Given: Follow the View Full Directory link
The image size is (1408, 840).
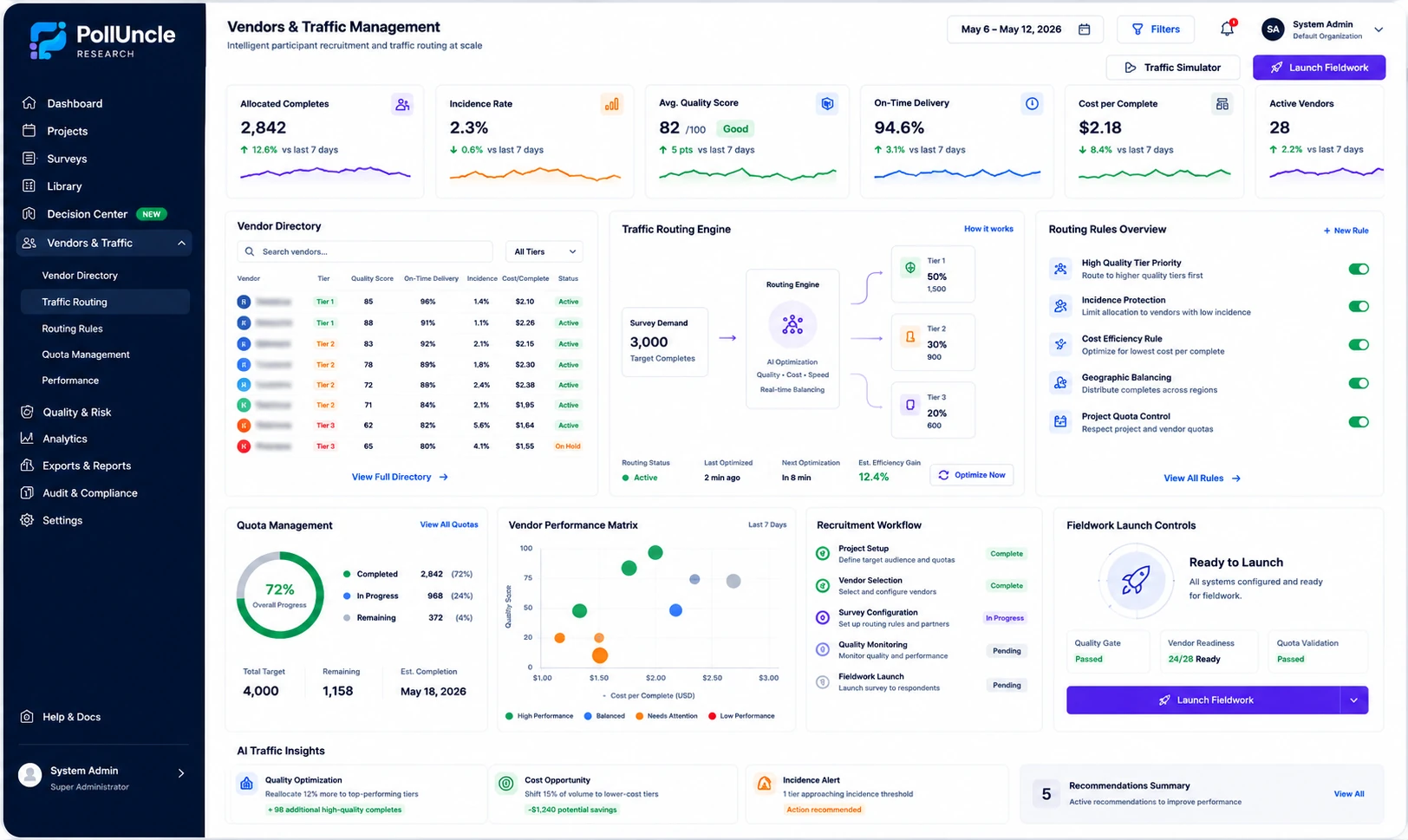Looking at the screenshot, I should [x=400, y=477].
